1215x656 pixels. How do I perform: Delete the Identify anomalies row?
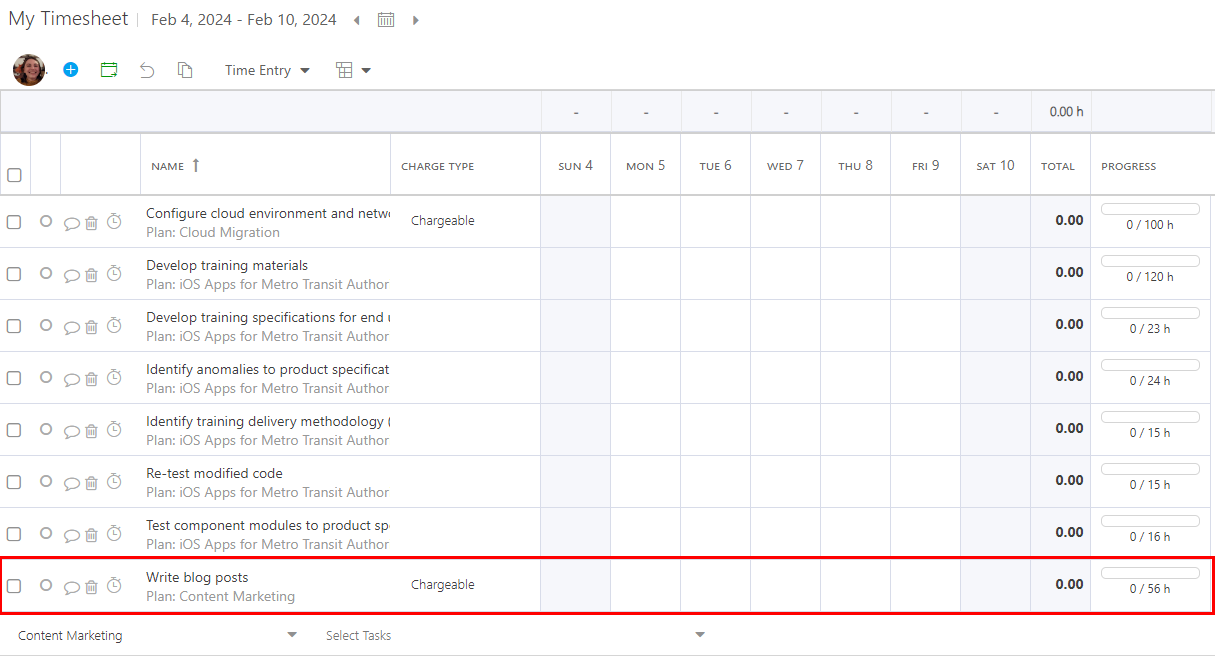(91, 378)
